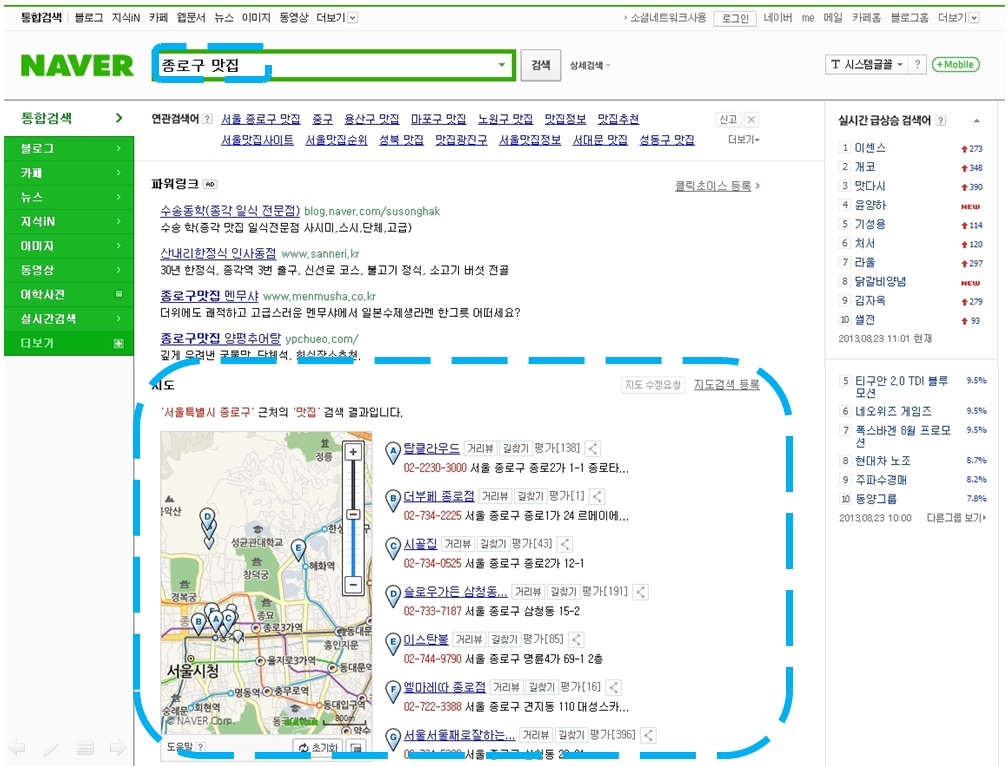Expand the search box suggestion arrow
Viewport: 1008px width, 766px height.
tap(501, 64)
